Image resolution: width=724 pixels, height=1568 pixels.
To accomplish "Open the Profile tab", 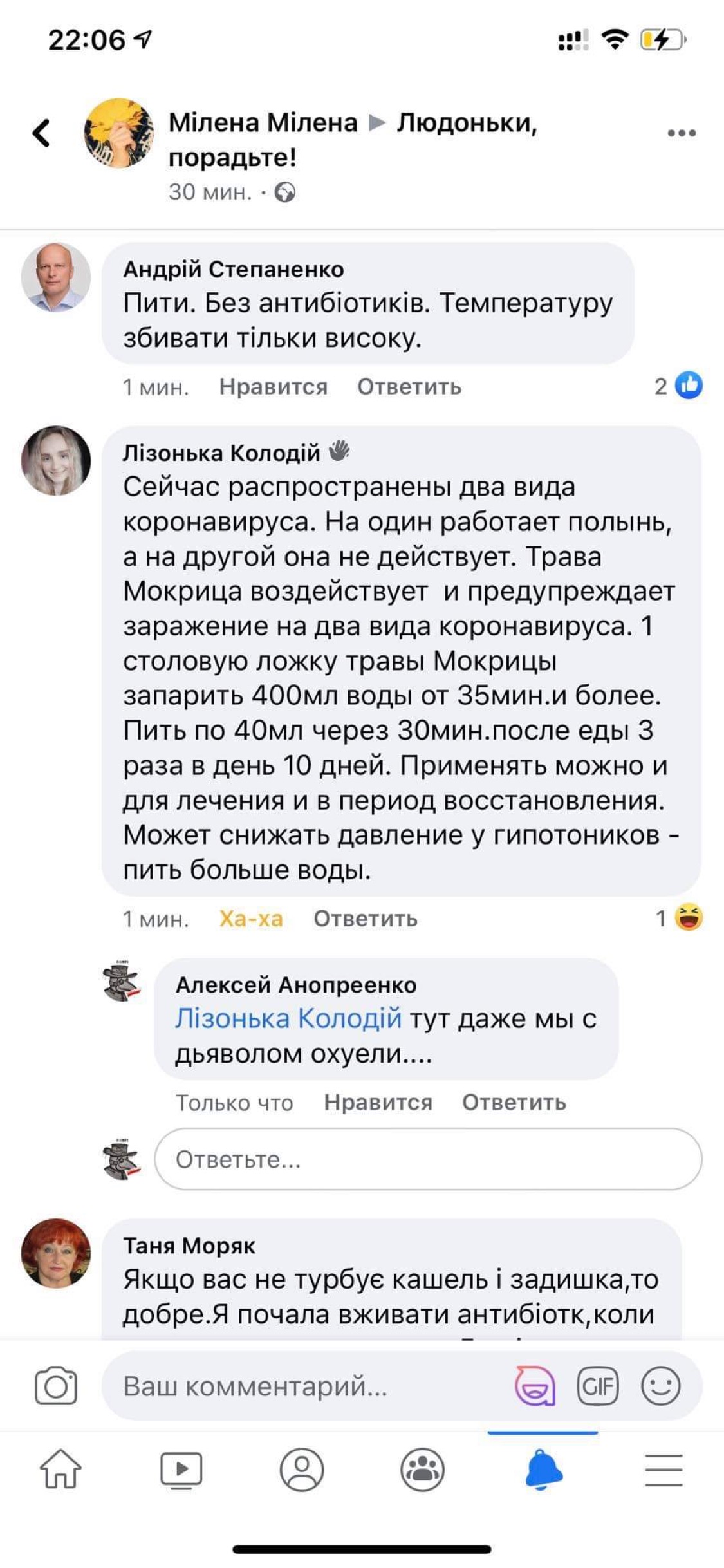I will click(302, 1470).
